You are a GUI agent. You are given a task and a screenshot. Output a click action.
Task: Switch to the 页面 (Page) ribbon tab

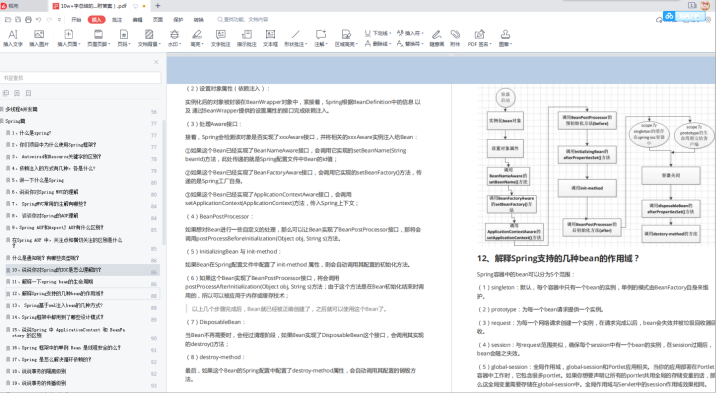click(x=158, y=20)
